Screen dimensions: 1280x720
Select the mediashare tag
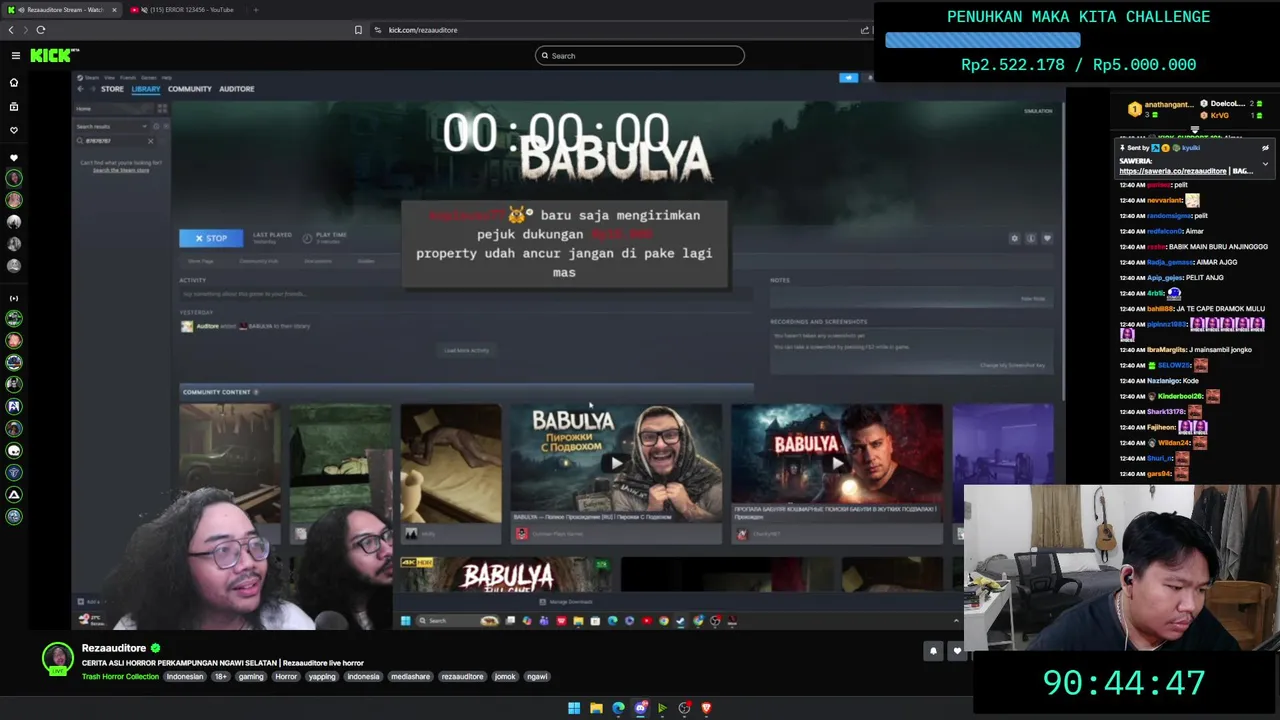(x=410, y=677)
